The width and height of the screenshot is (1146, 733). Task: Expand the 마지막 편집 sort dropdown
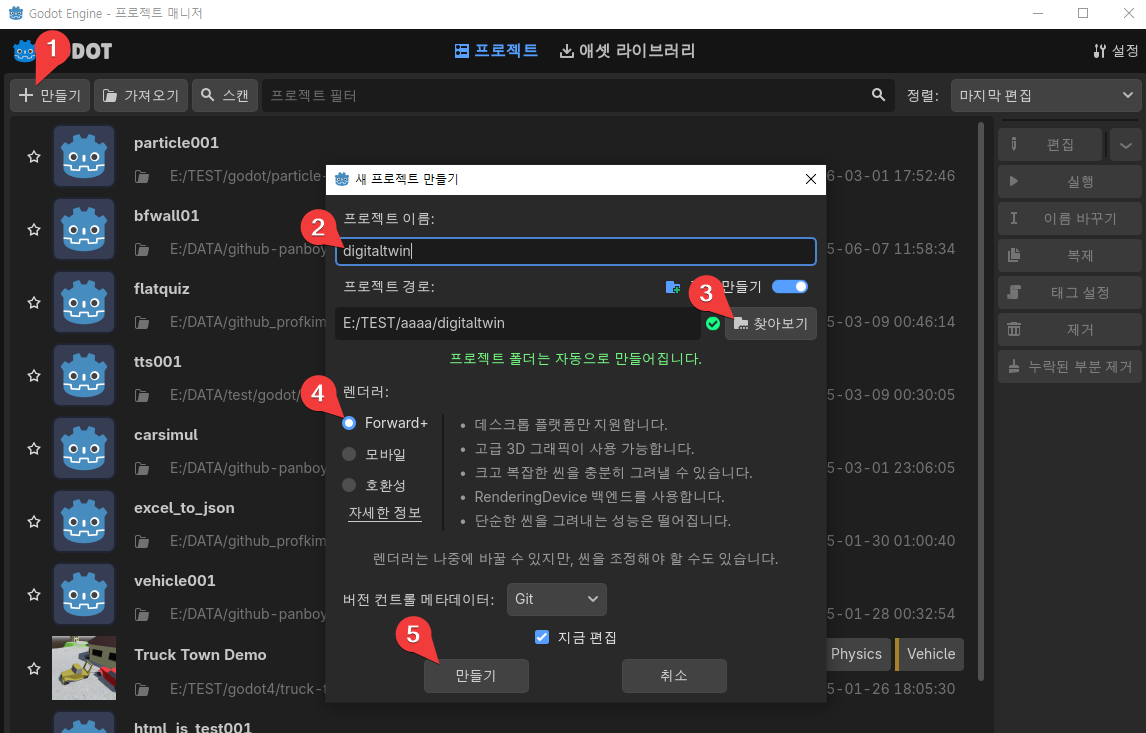click(x=1045, y=95)
